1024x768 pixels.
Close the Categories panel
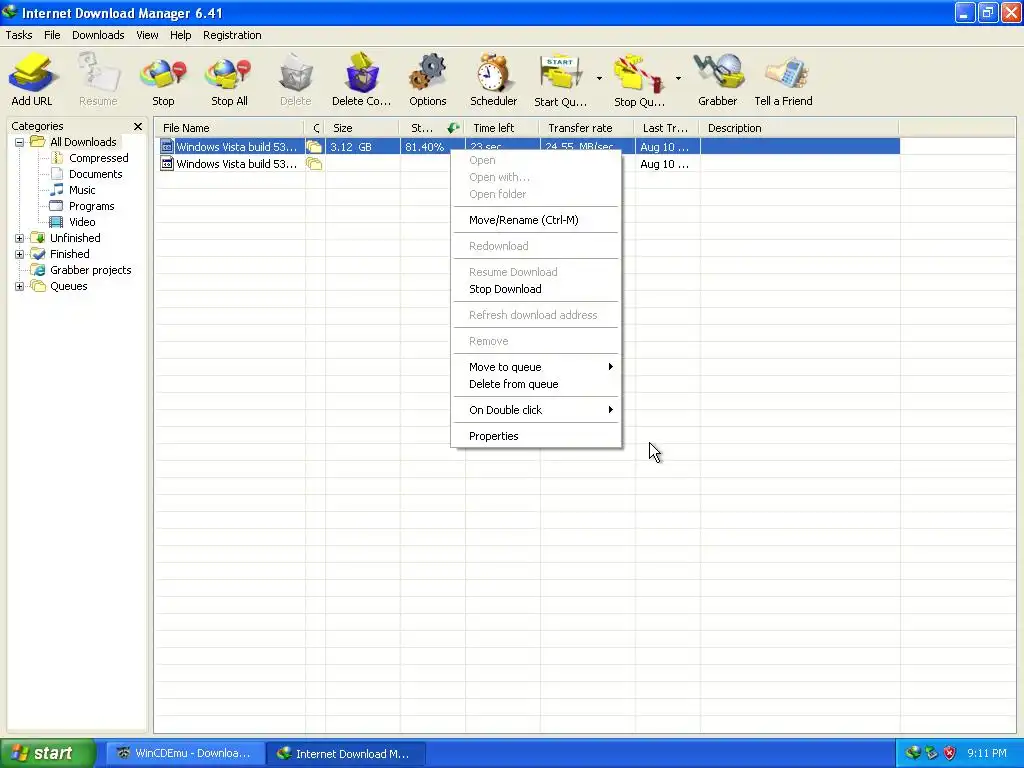coord(138,127)
